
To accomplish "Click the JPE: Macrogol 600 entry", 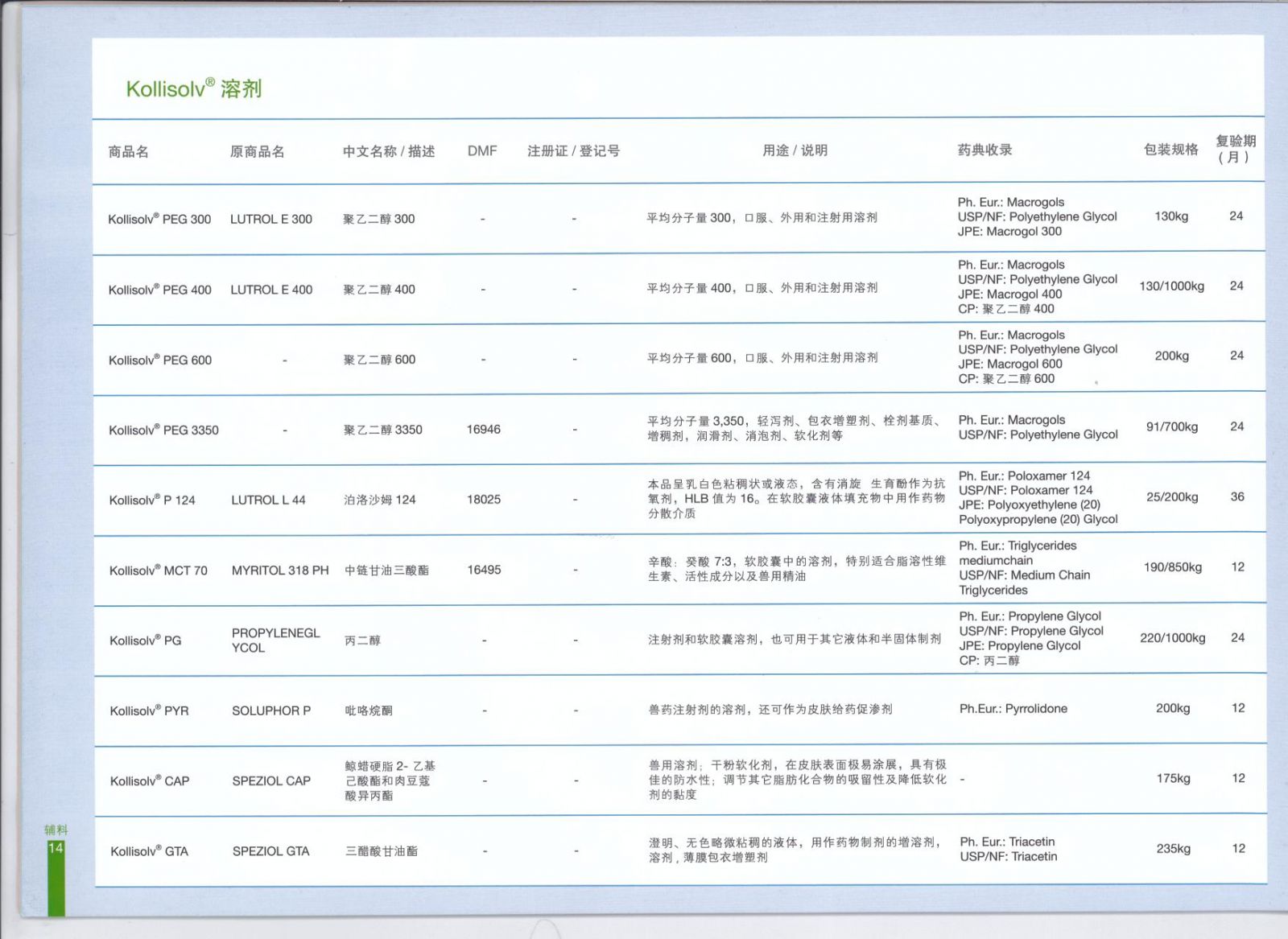I will (1010, 364).
